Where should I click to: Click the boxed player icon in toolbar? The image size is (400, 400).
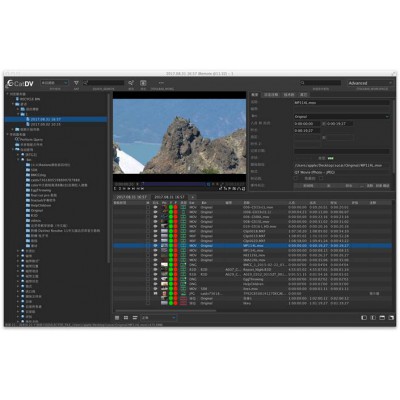(x=143, y=83)
